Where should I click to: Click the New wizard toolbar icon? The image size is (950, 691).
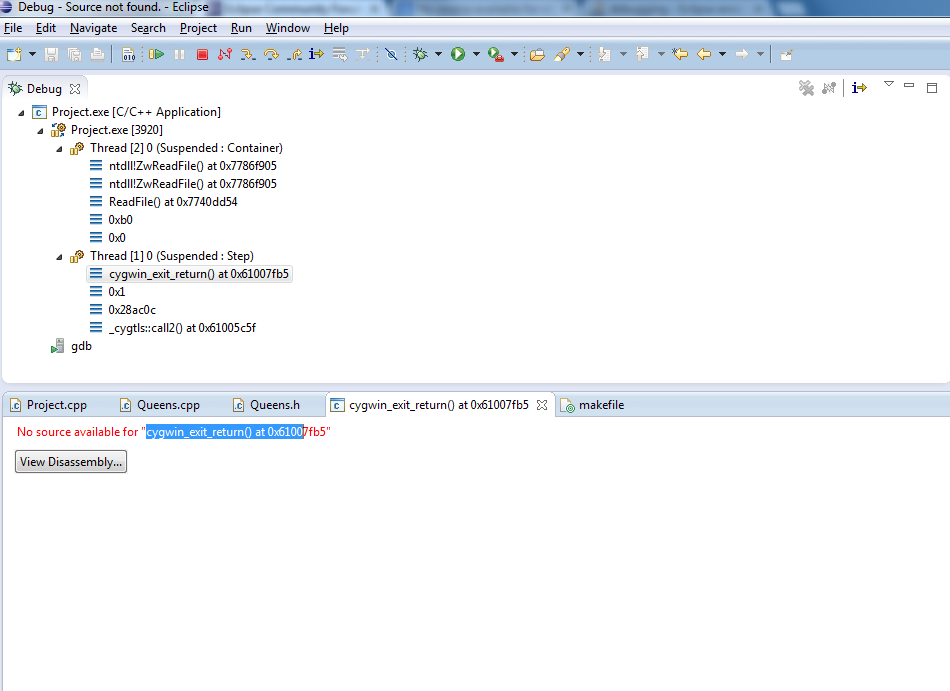point(14,55)
